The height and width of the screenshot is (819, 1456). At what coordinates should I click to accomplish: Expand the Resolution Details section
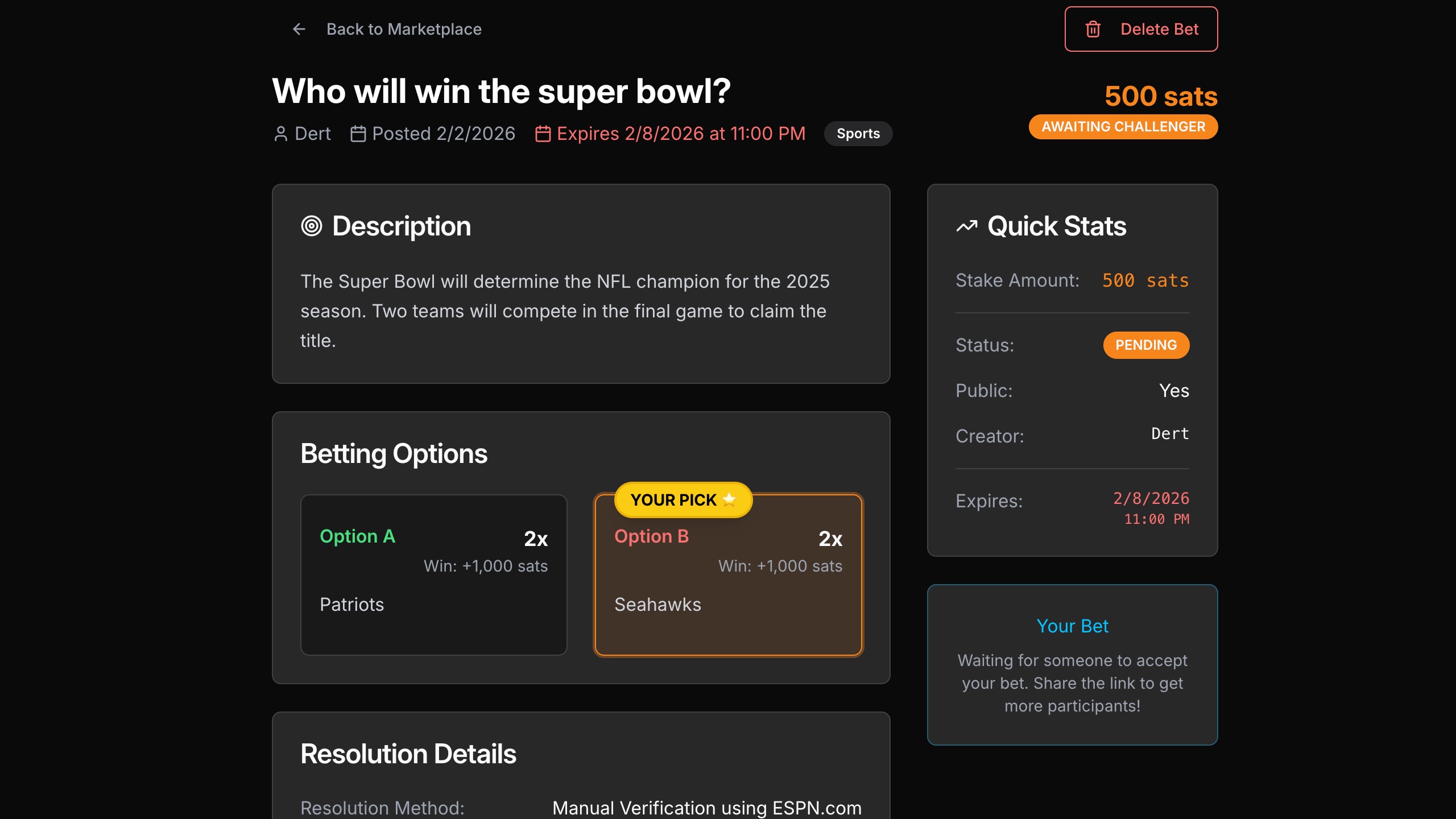pyautogui.click(x=408, y=753)
